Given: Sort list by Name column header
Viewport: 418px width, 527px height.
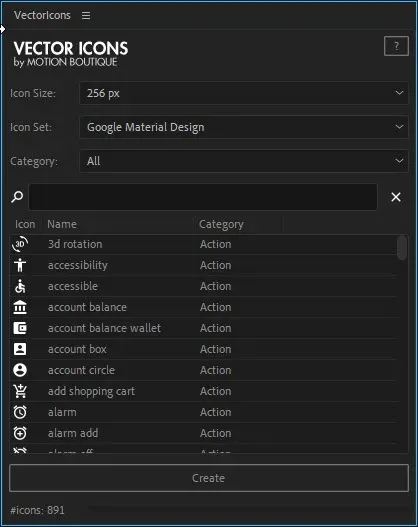Looking at the screenshot, I should (x=62, y=224).
